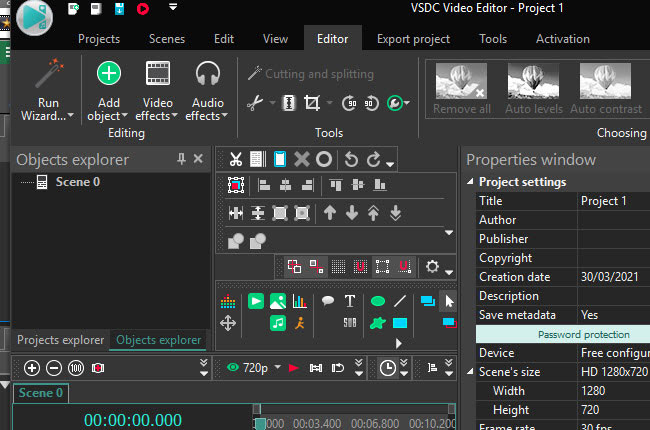Click the timeline playhead marker
Viewport: 650px width, 430px height.
(x=260, y=423)
